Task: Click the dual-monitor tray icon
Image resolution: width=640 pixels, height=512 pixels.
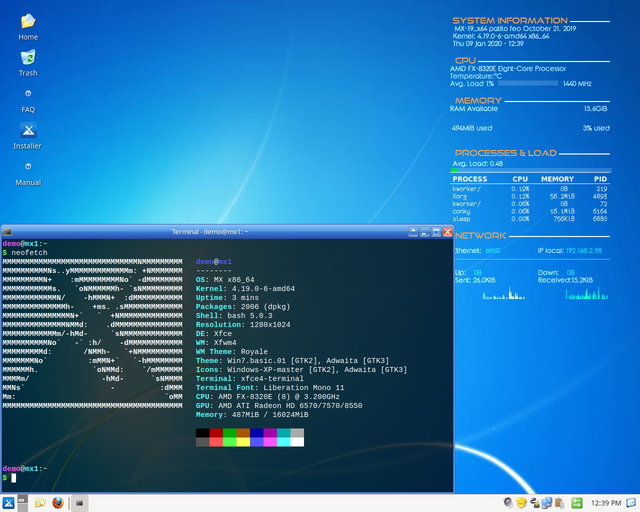Action: pyautogui.click(x=547, y=503)
